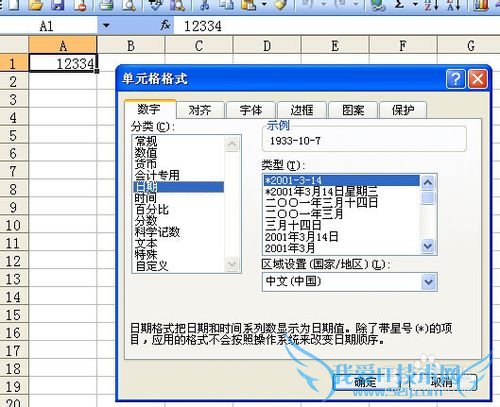The height and width of the screenshot is (407, 500).
Task: Open a file with the folder toolbar icon
Action: (x=36, y=5)
